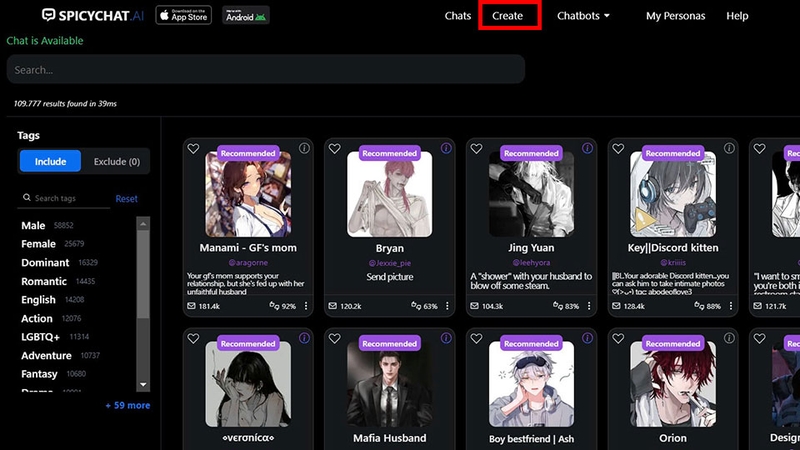Reset the tag filters
The height and width of the screenshot is (450, 800).
[x=127, y=198]
